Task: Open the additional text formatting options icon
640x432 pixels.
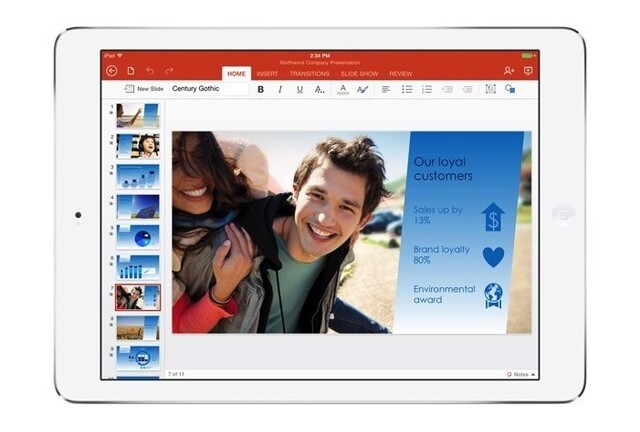Action: [x=320, y=89]
